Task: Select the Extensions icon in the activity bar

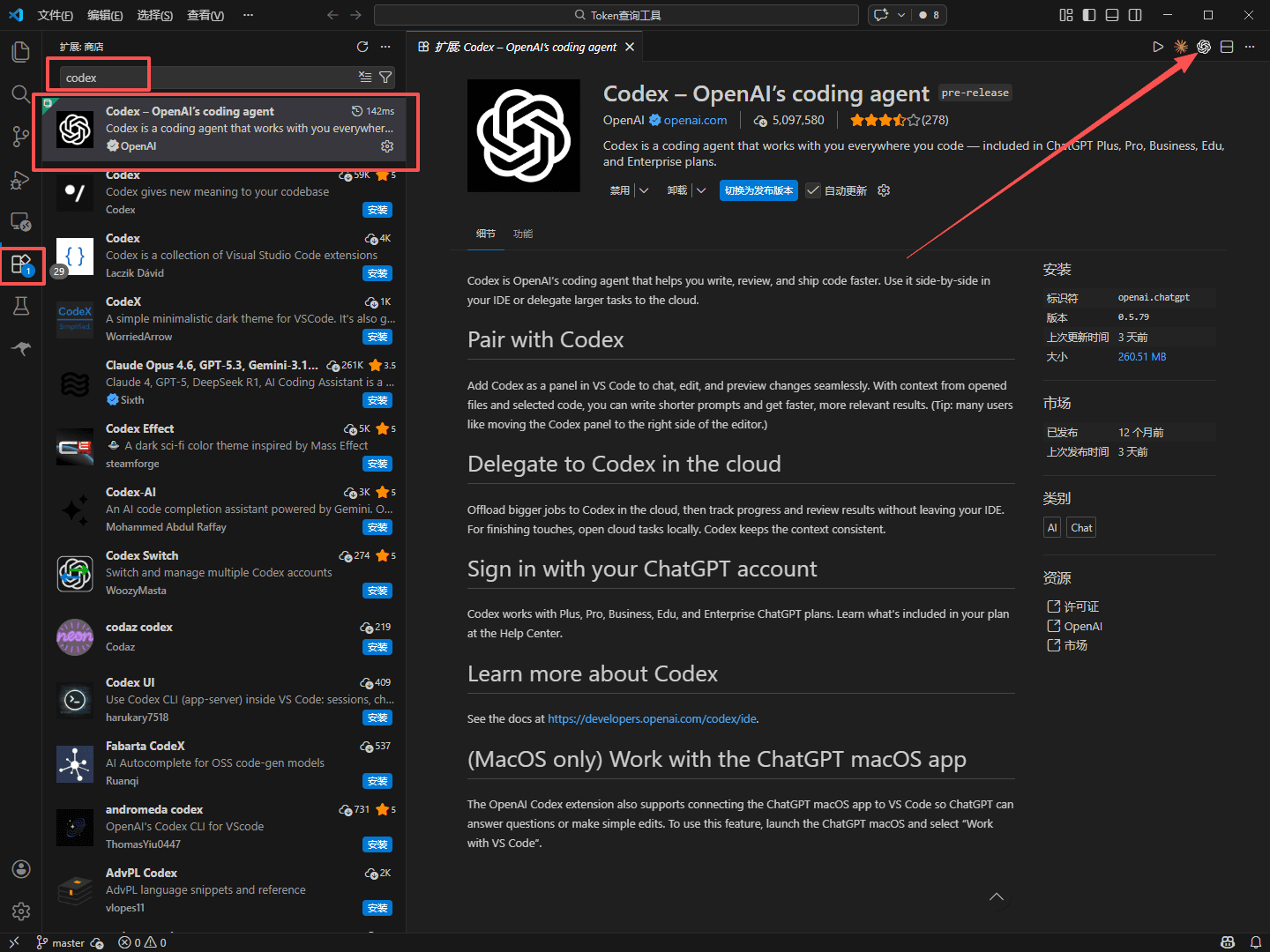Action: tap(21, 264)
